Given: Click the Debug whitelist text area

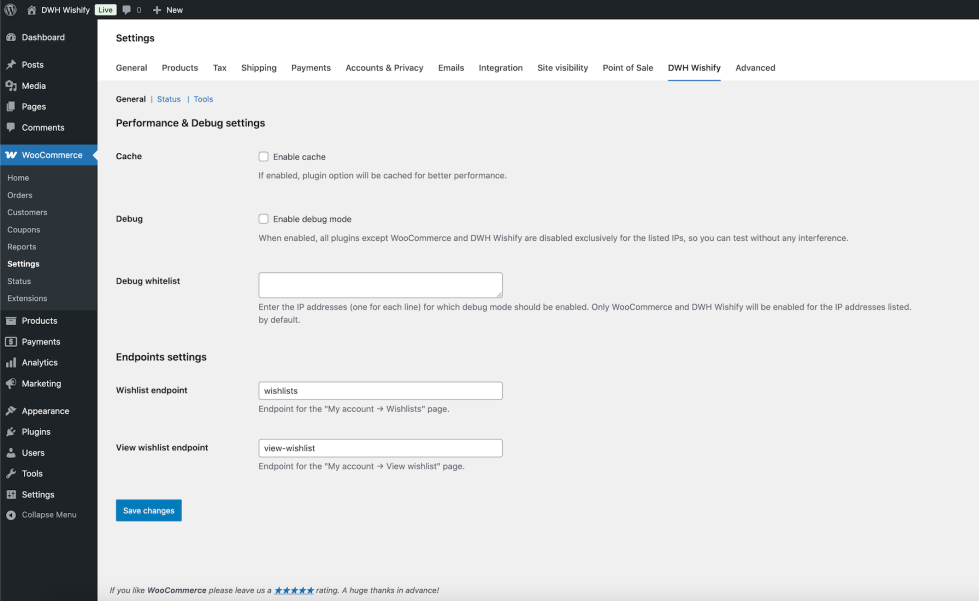Looking at the screenshot, I should [x=380, y=284].
